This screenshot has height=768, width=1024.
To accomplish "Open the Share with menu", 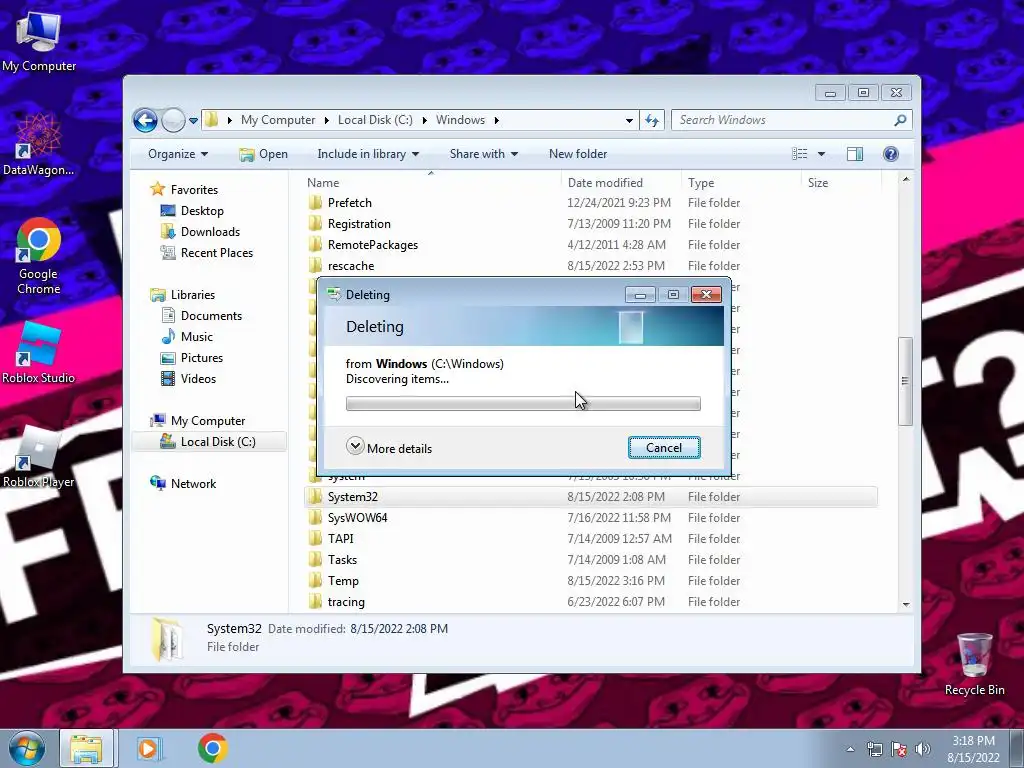I will coord(483,154).
